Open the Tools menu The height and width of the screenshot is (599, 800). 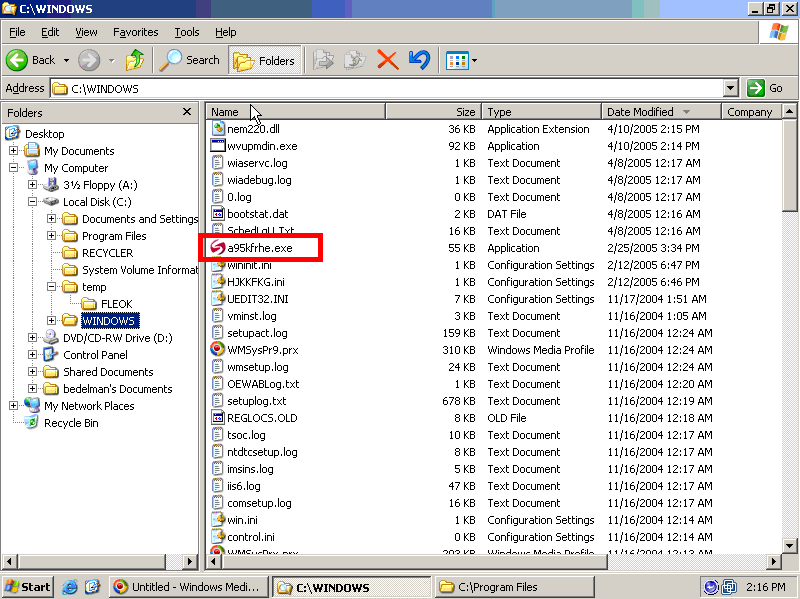click(x=186, y=32)
